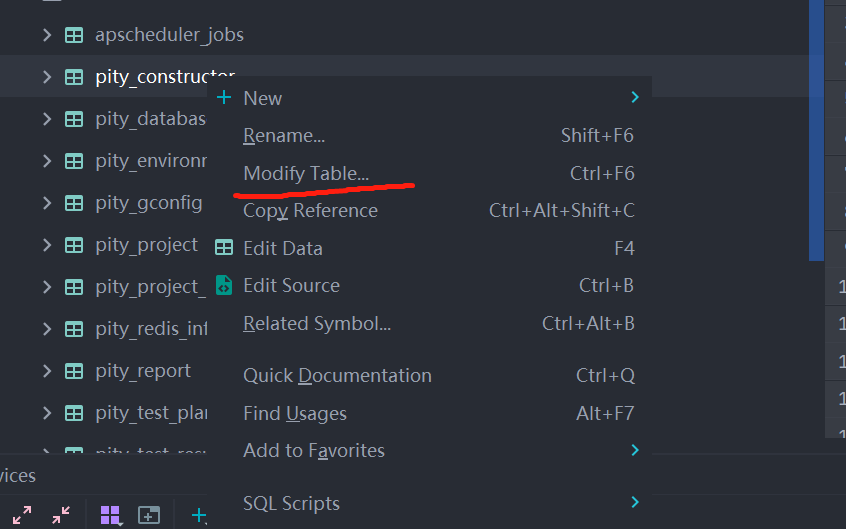Expand the apscheduler_jobs table node

pos(46,35)
